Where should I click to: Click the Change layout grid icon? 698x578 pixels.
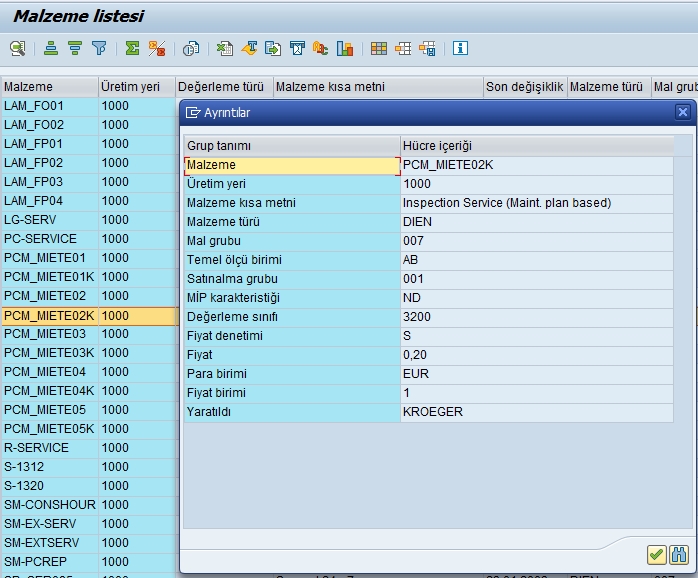(379, 48)
